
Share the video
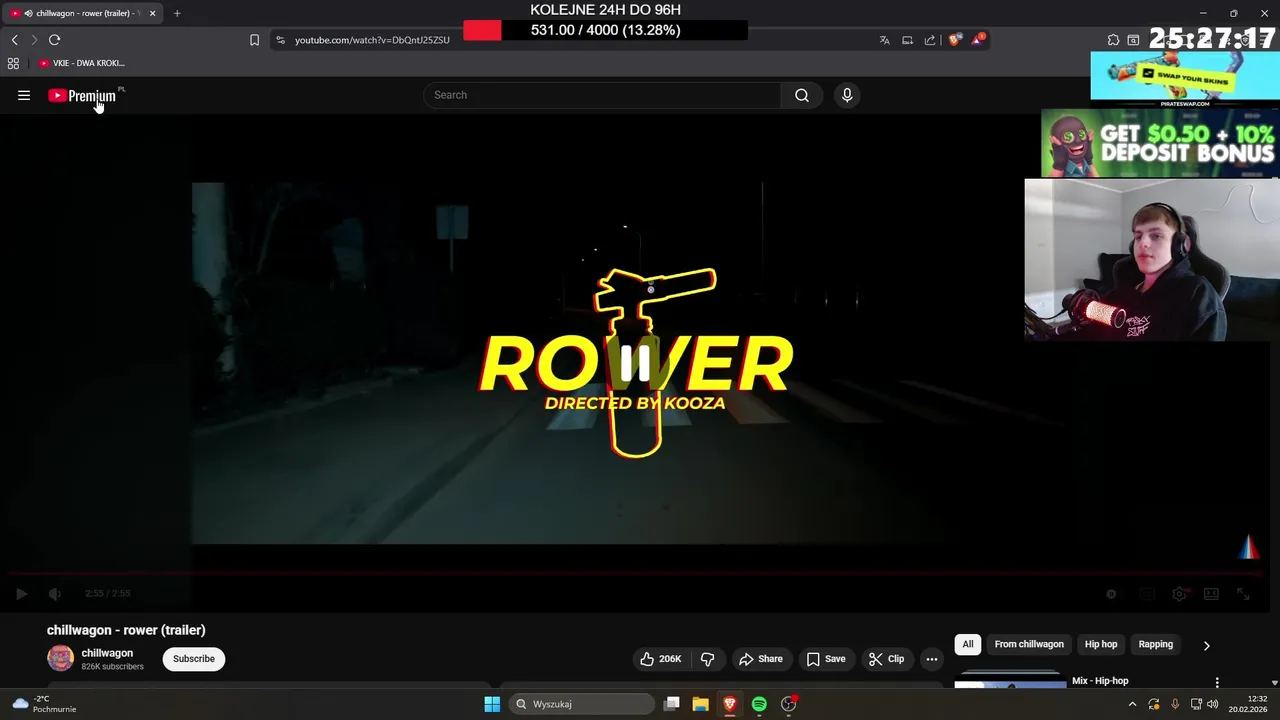click(x=760, y=659)
